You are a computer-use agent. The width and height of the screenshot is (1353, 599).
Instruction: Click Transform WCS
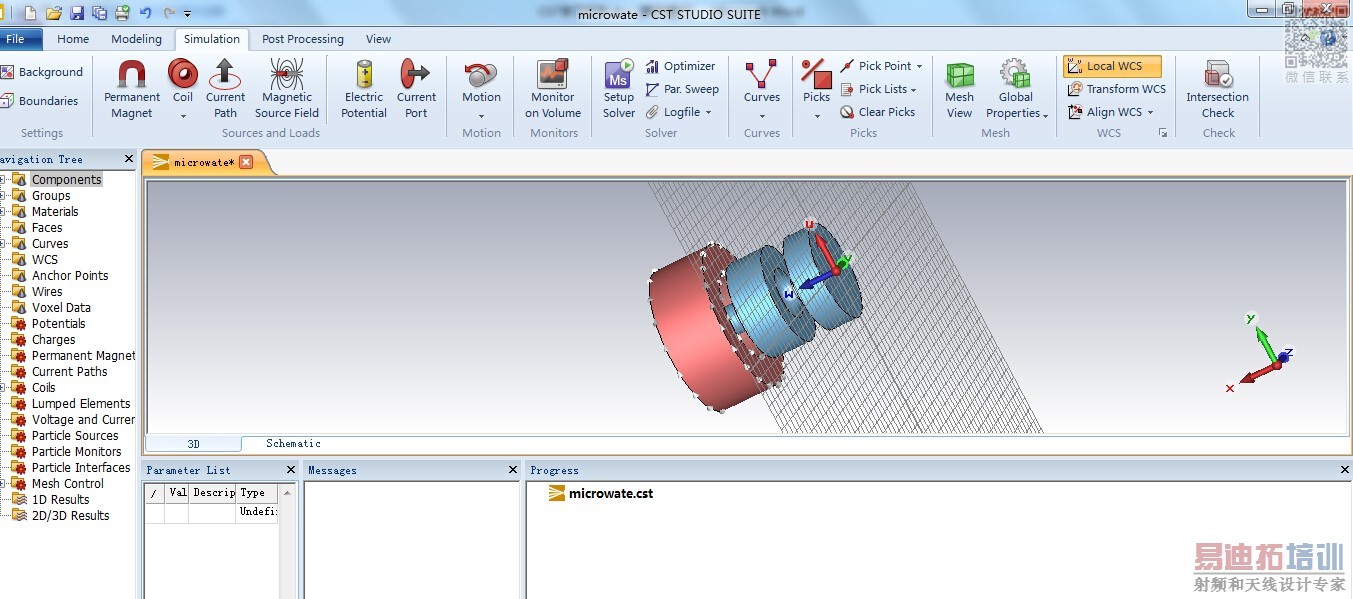1116,89
